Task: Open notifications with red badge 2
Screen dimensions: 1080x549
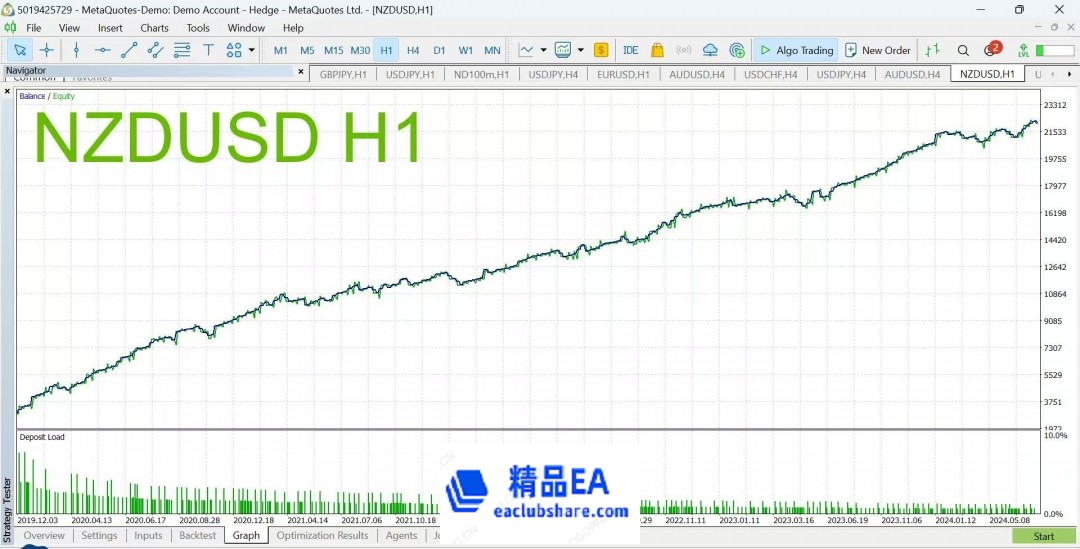Action: [992, 49]
